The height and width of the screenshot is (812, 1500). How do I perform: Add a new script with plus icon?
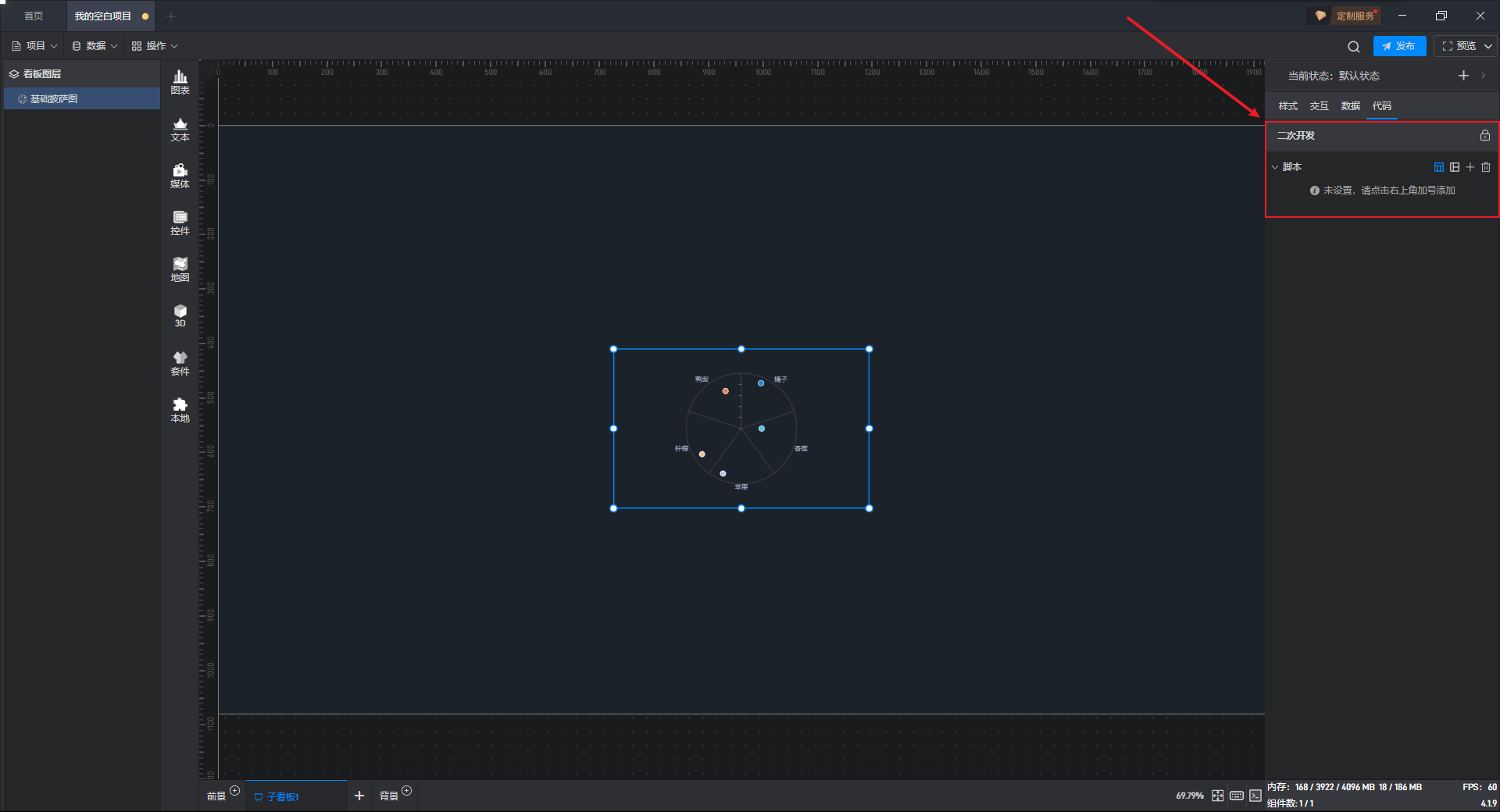tap(1470, 167)
